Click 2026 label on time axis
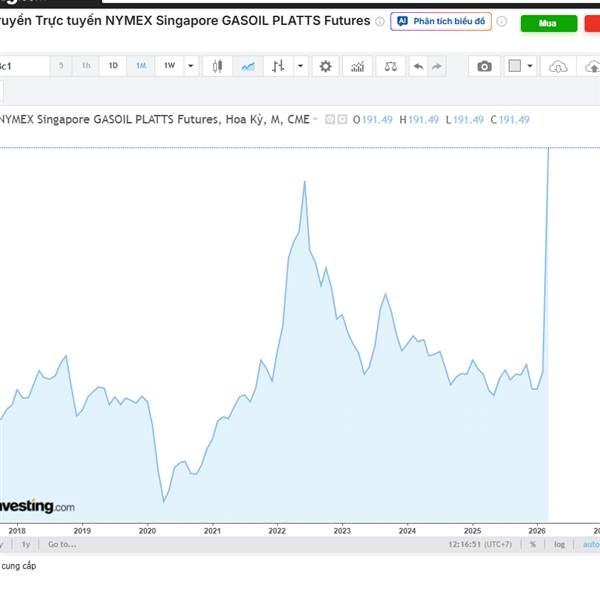Screen dimensions: 600x600 pyautogui.click(x=537, y=531)
